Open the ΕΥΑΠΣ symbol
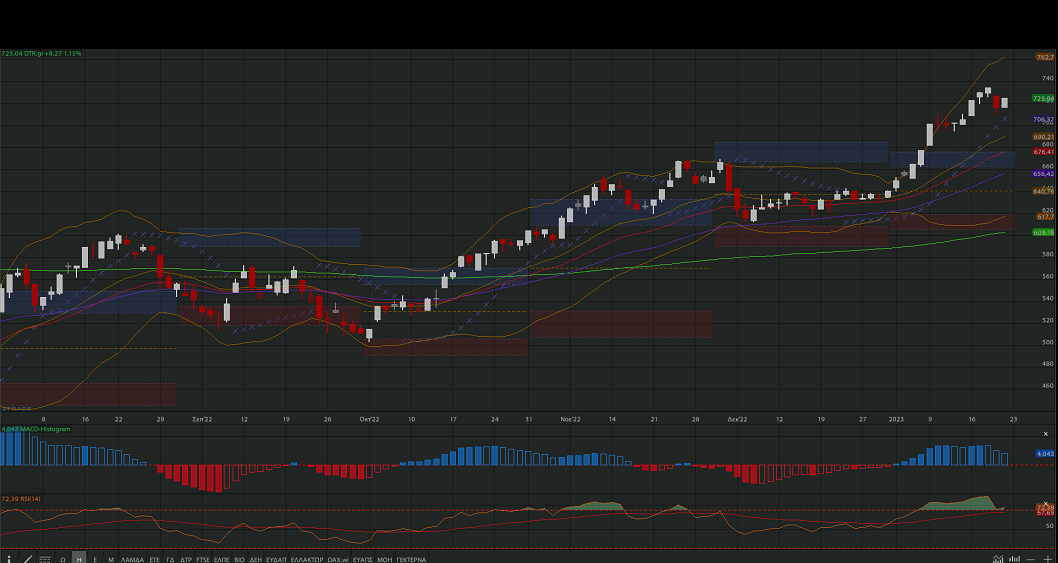Screen dimensions: 1058x563 363,560
